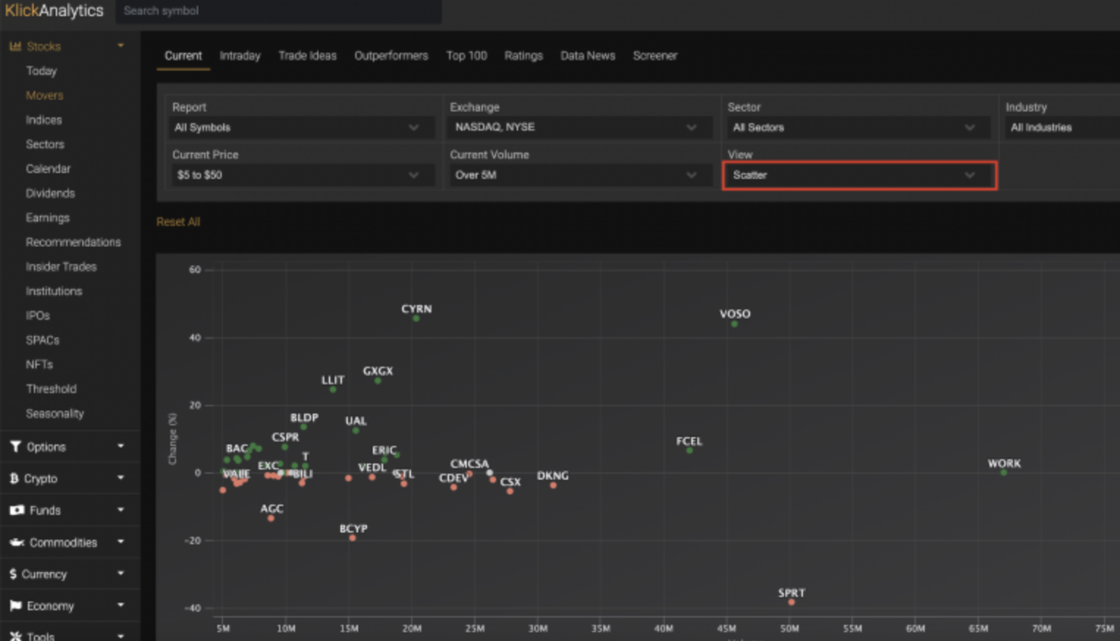Open the Outperformers tab
The width and height of the screenshot is (1120, 641).
391,56
